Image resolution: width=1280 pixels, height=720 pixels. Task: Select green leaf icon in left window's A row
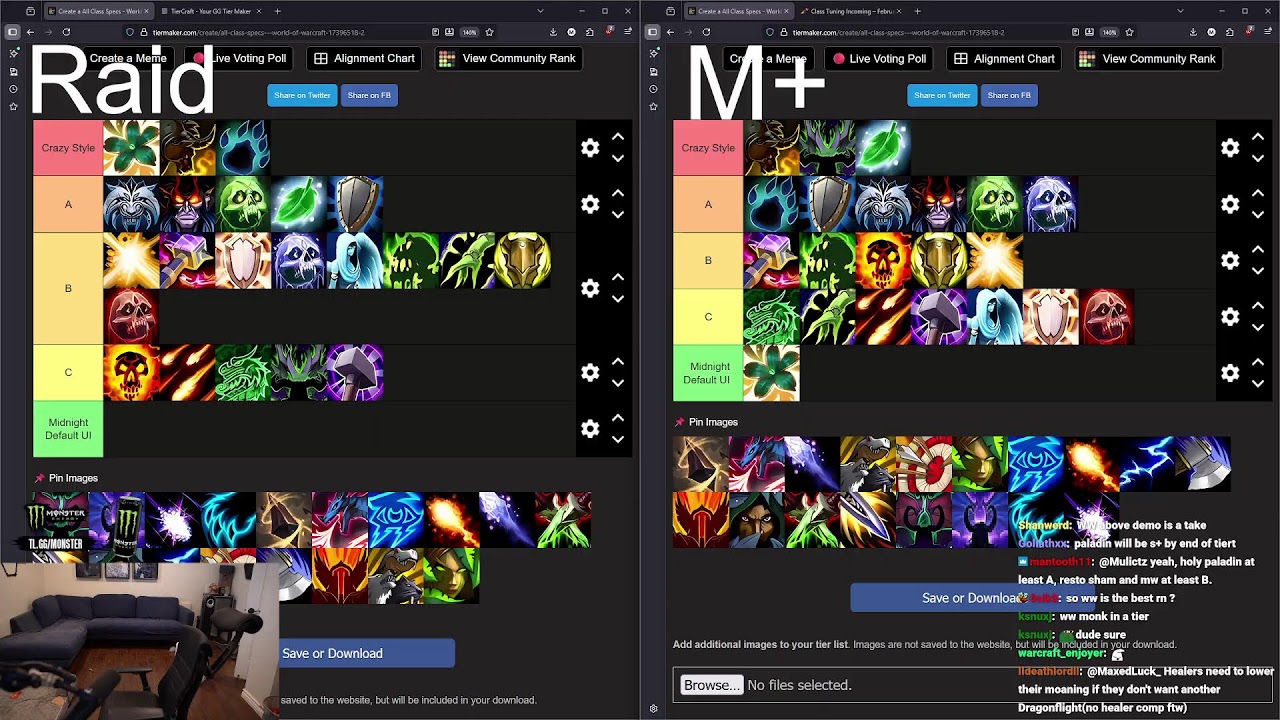299,204
